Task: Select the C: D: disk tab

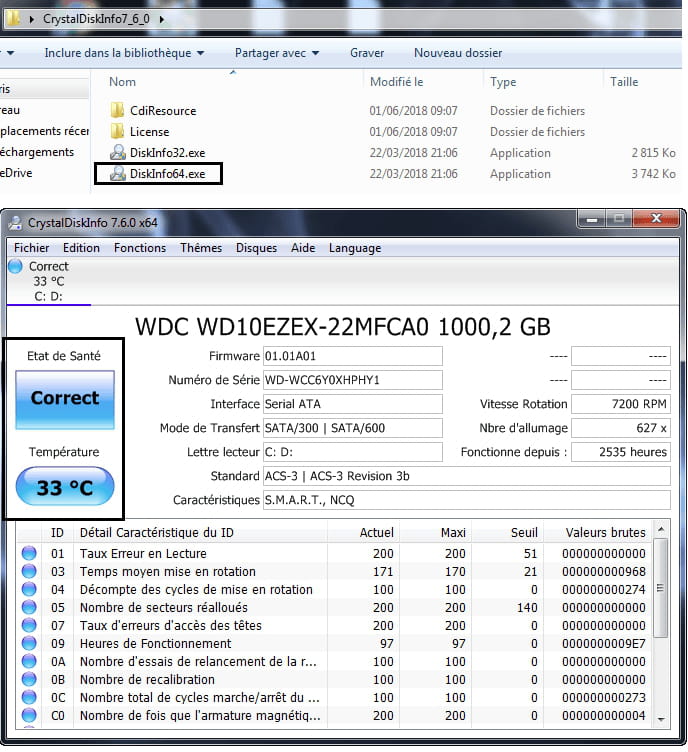Action: click(48, 281)
